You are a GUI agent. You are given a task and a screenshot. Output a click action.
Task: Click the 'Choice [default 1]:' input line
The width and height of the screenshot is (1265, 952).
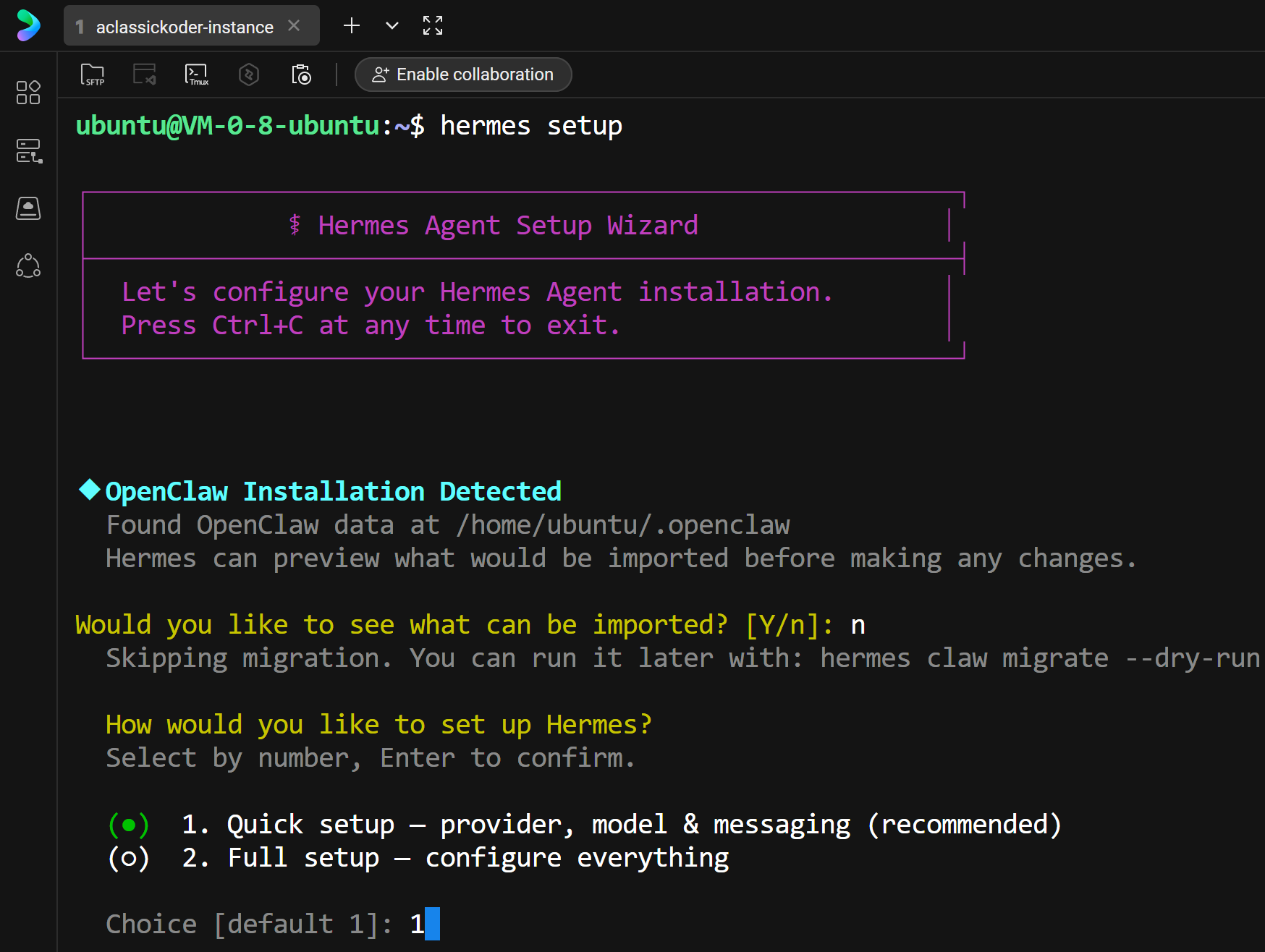[x=272, y=925]
